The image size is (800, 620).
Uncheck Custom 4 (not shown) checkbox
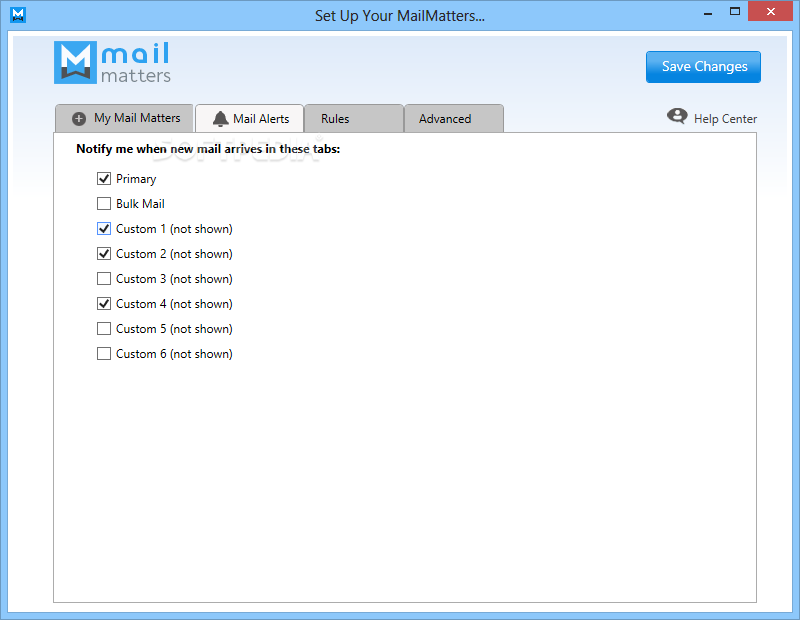coord(104,304)
